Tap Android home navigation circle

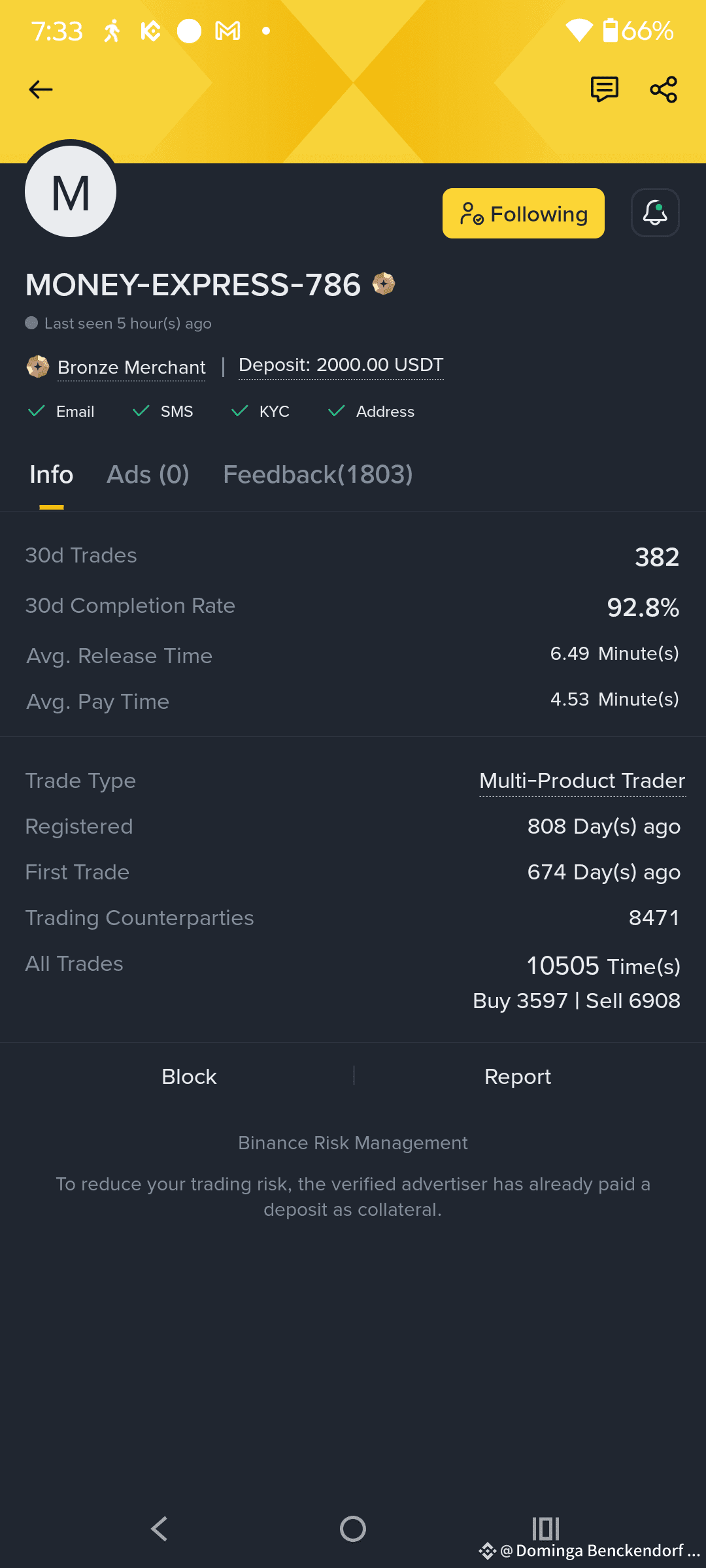click(353, 1528)
